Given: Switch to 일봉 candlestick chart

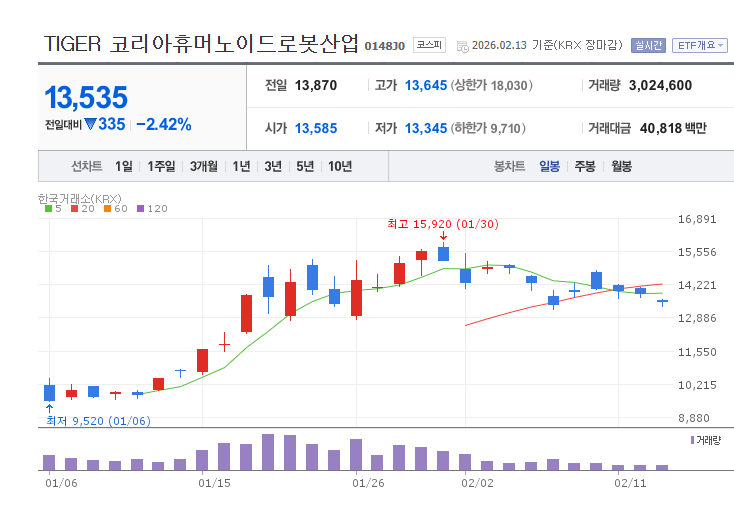Looking at the screenshot, I should (550, 166).
